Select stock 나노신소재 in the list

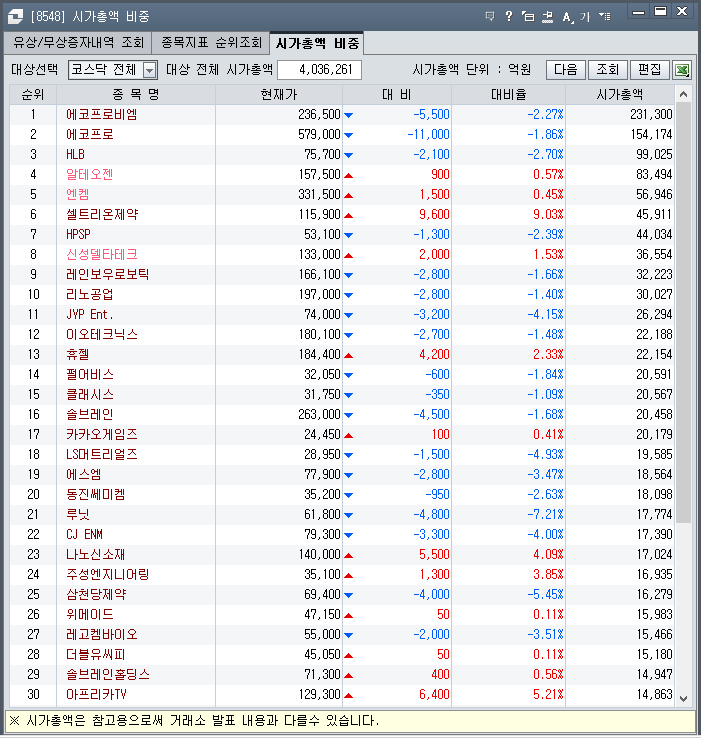tap(96, 554)
